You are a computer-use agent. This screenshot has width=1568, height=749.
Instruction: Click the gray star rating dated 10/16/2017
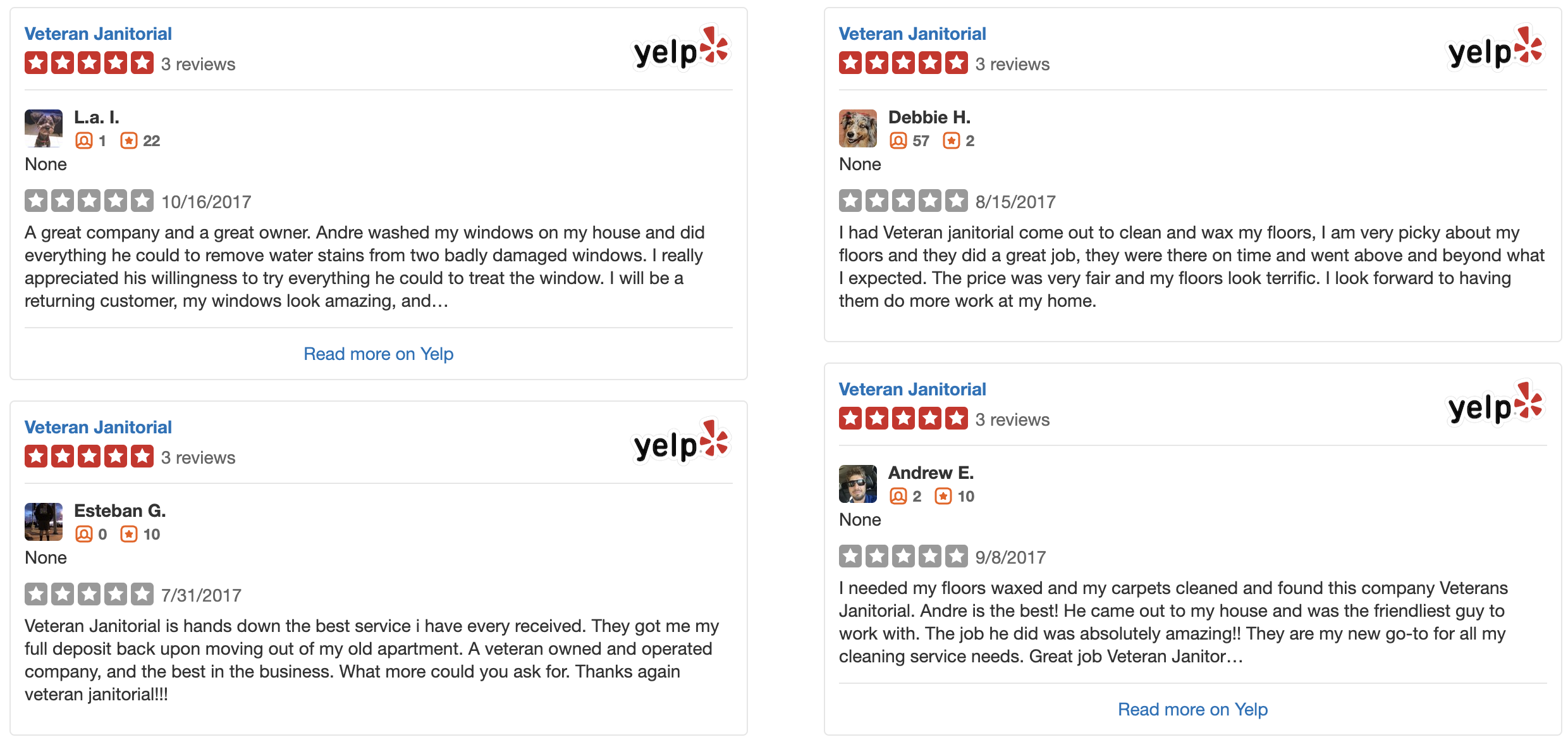click(89, 201)
